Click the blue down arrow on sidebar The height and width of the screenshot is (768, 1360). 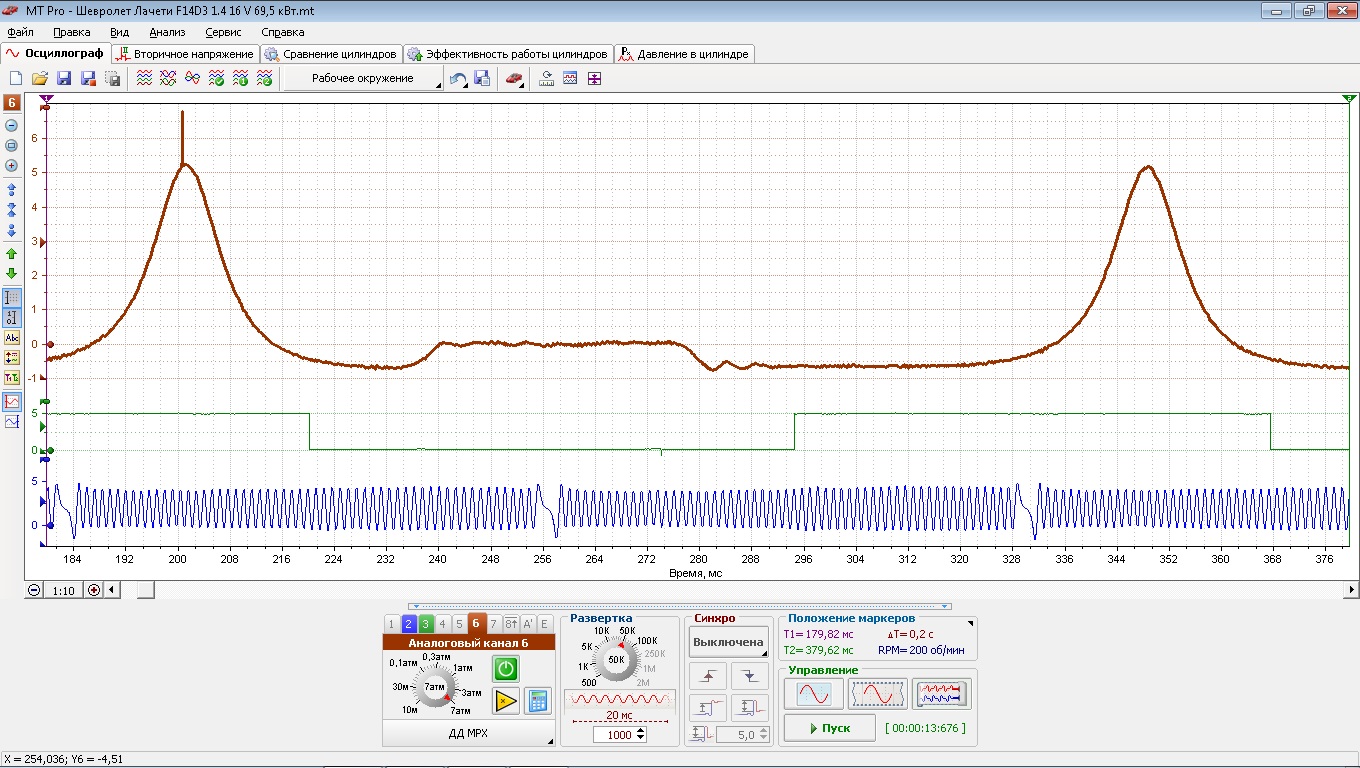pos(12,230)
